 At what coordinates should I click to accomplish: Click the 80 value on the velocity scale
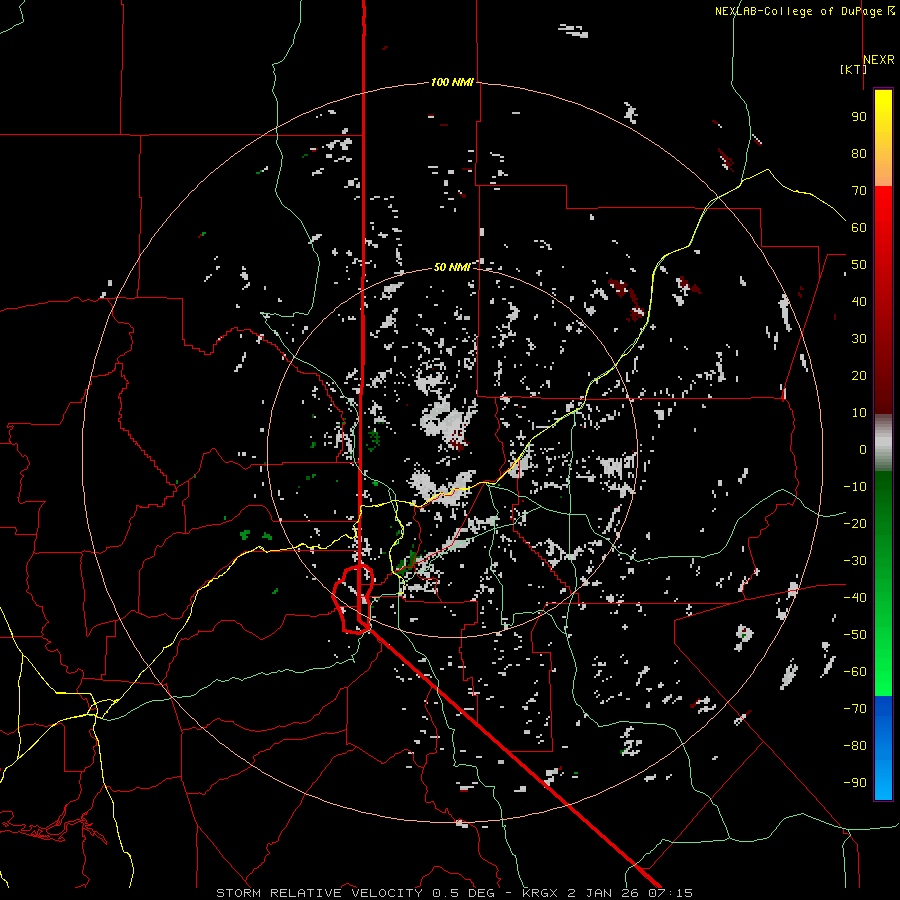point(859,153)
